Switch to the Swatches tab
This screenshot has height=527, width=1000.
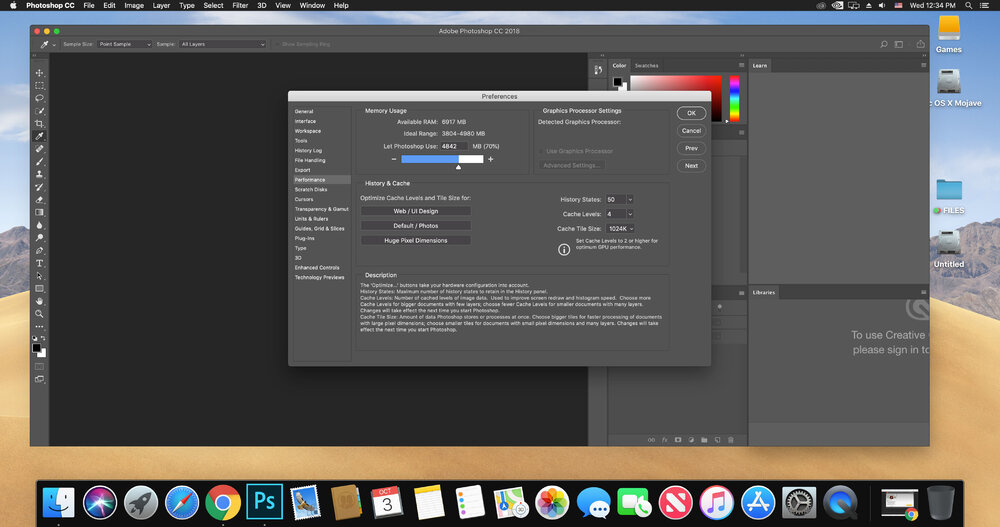647,65
